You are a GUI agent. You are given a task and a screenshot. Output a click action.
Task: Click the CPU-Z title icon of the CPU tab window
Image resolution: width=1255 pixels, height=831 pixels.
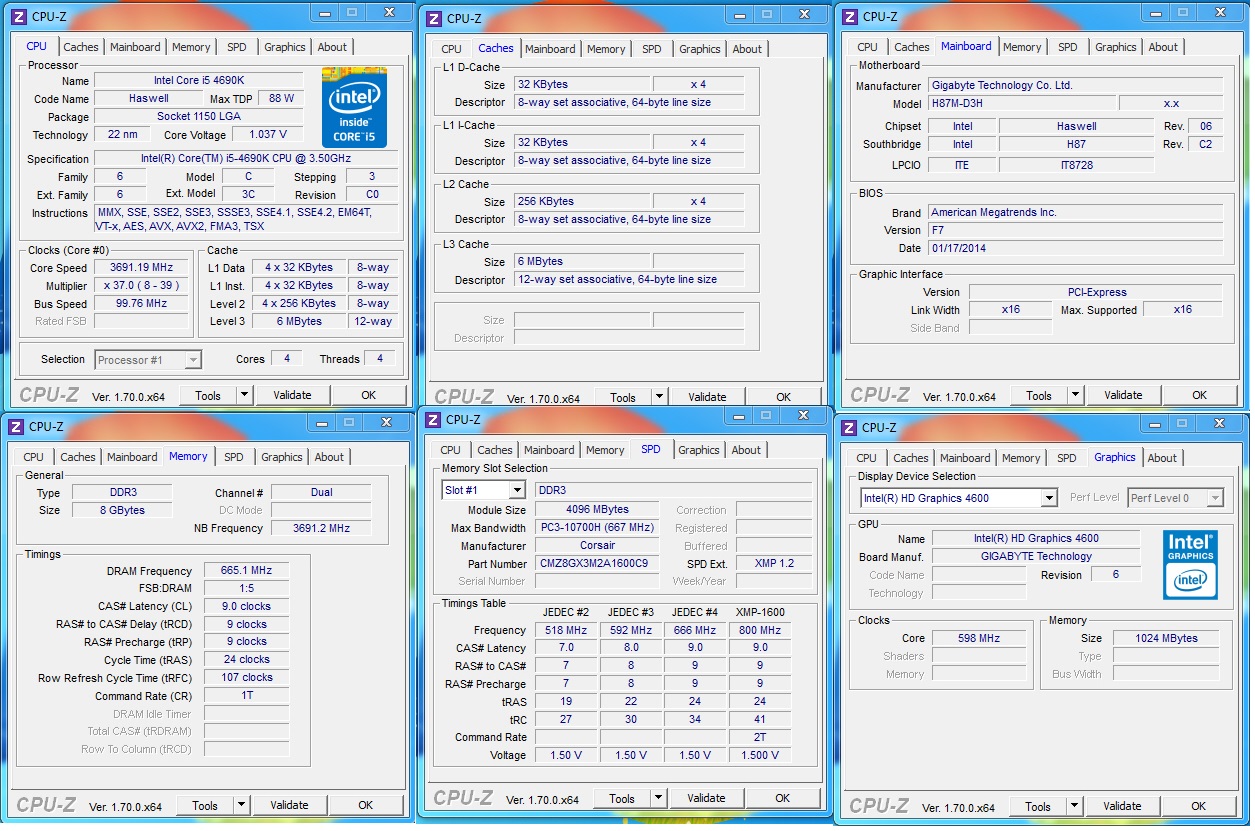coord(17,17)
